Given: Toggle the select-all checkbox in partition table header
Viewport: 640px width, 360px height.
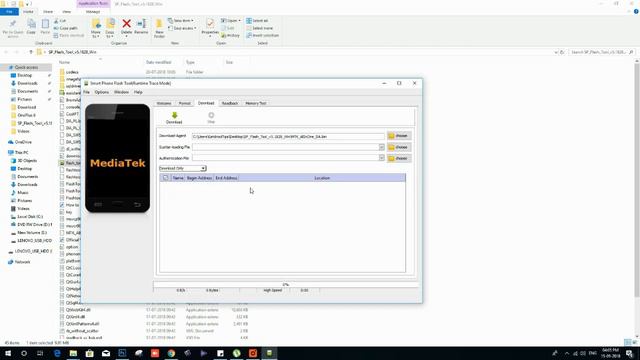Looking at the screenshot, I should click(165, 178).
